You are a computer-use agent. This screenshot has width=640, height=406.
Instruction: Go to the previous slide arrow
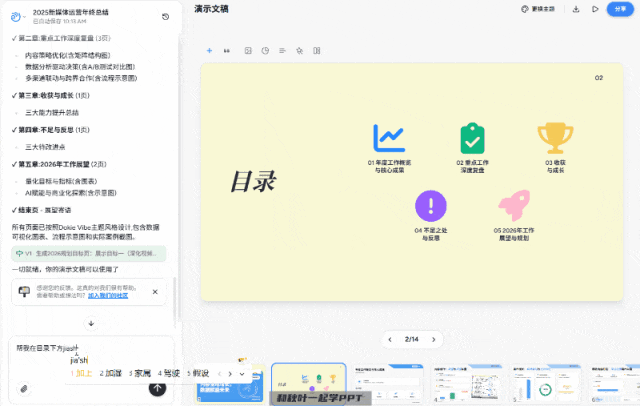[x=390, y=339]
